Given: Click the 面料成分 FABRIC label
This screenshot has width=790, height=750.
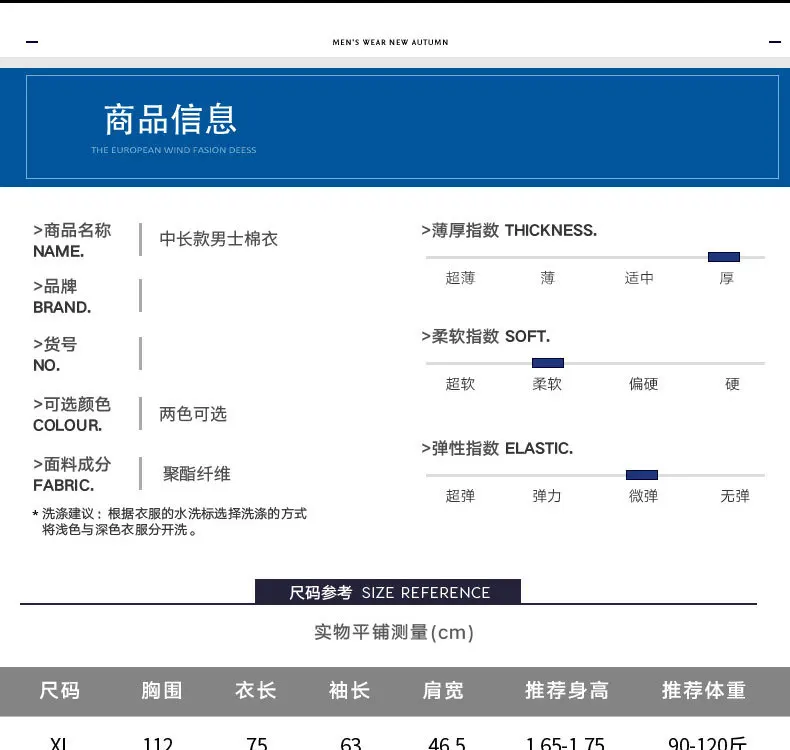Looking at the screenshot, I should click(x=72, y=474).
